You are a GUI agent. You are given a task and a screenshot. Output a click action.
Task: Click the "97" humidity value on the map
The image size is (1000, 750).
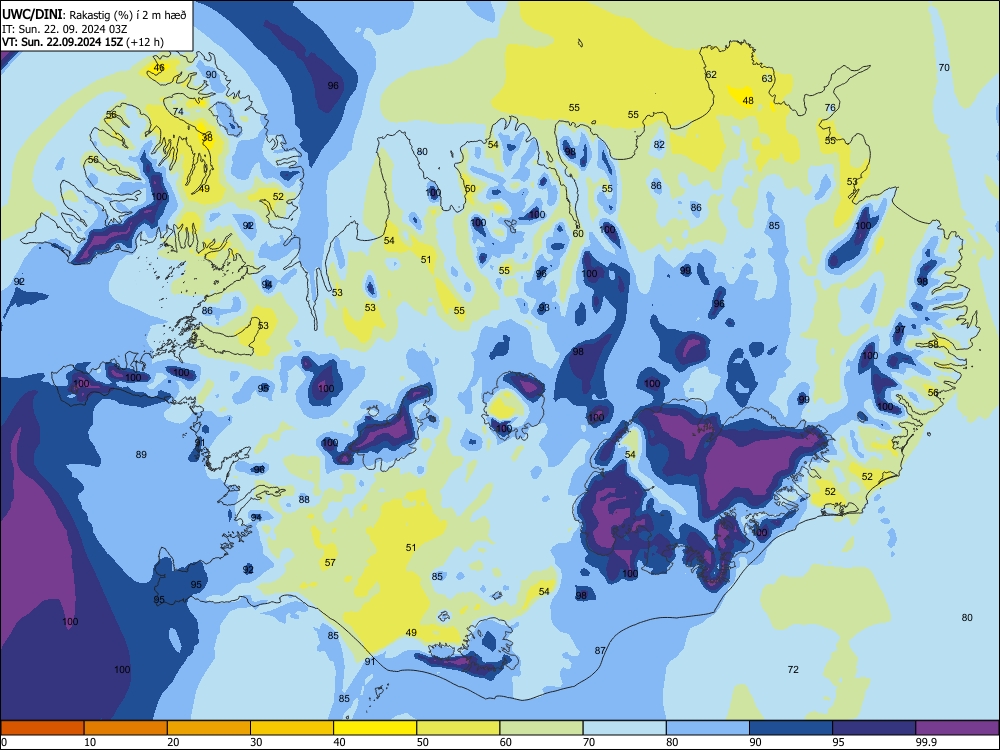[900, 330]
